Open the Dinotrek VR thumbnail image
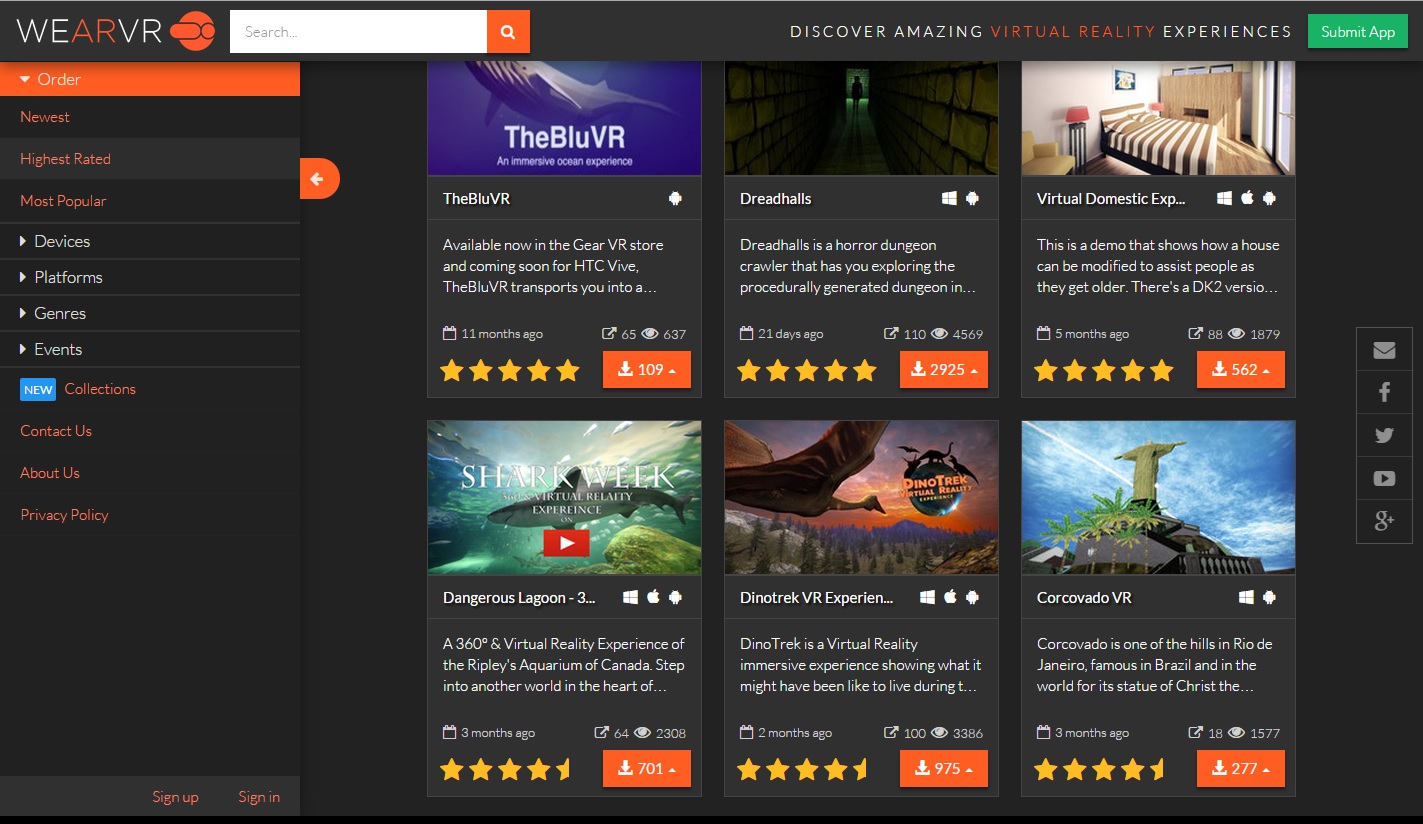Image resolution: width=1423 pixels, height=824 pixels. 862,498
